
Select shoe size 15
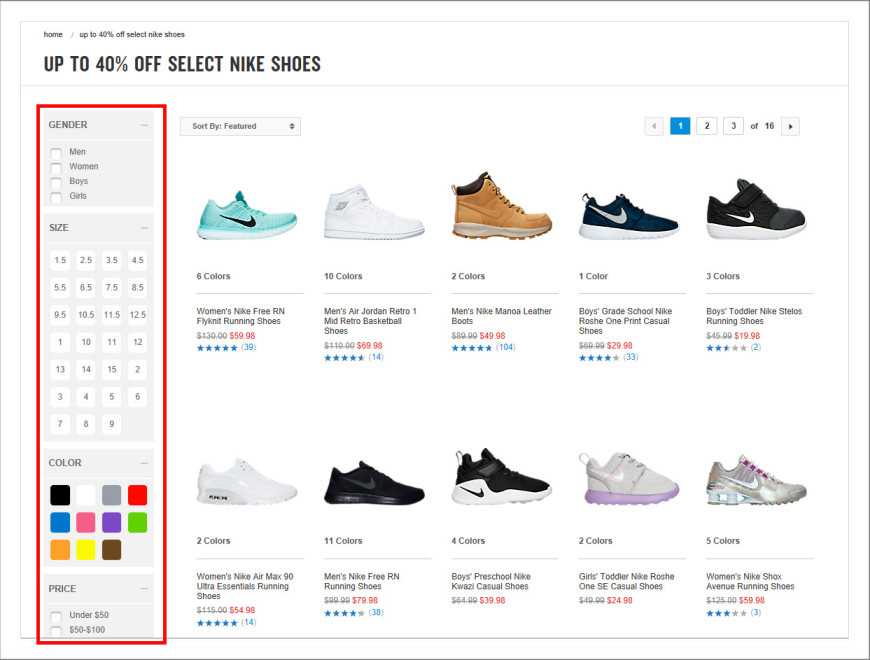click(112, 369)
